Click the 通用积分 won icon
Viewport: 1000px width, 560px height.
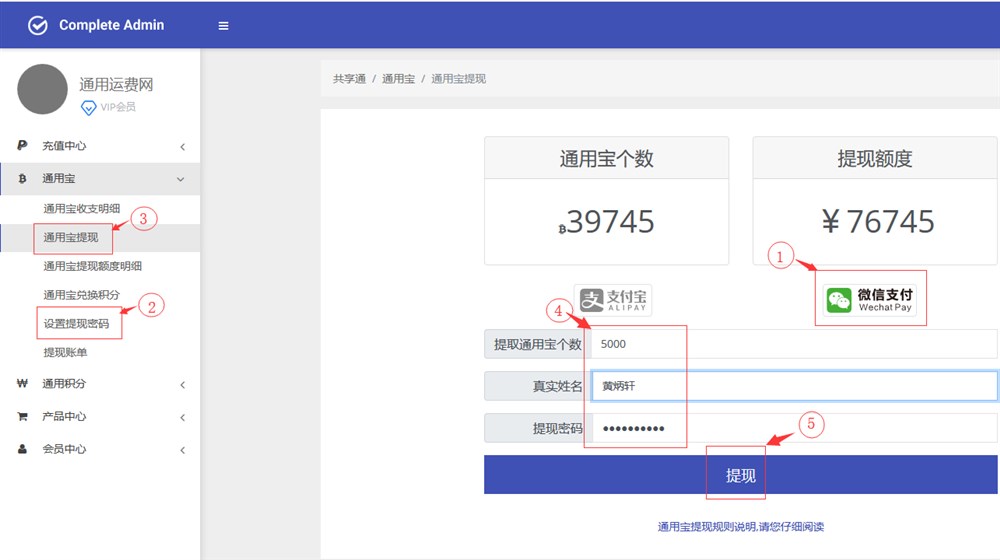[x=22, y=383]
